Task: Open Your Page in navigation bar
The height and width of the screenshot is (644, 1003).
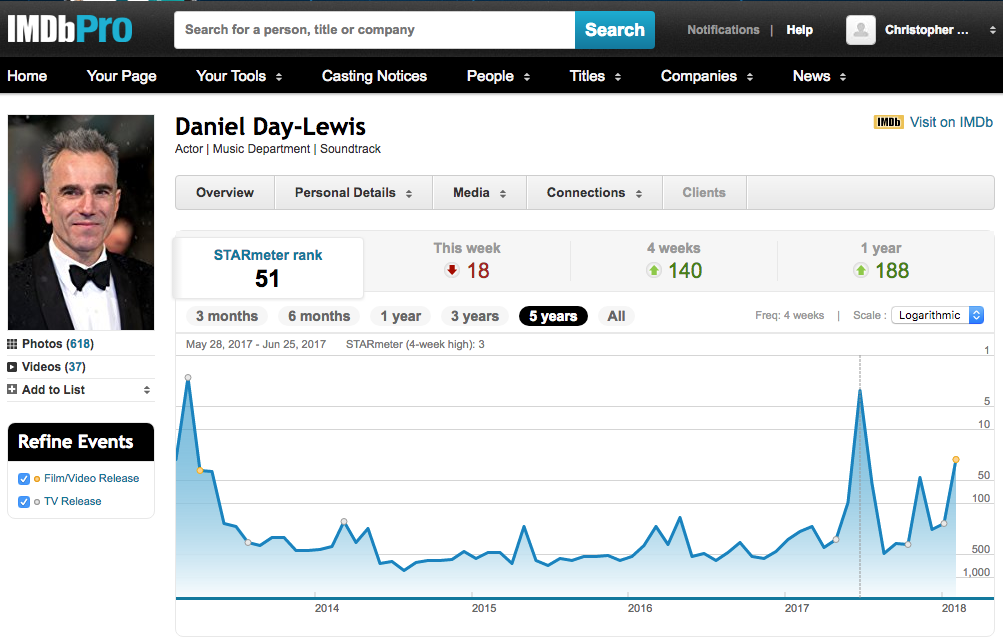Action: click(x=122, y=76)
